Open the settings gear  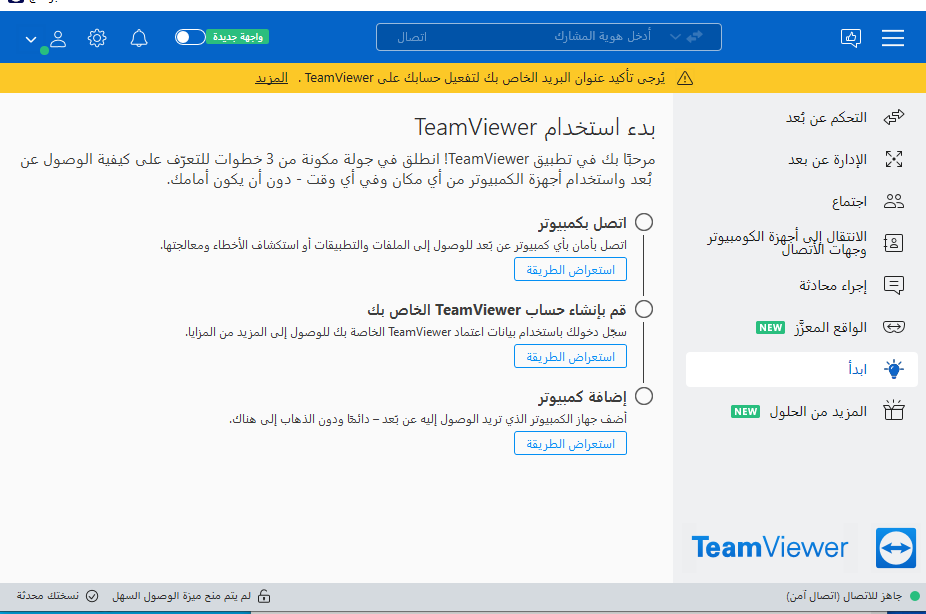click(97, 38)
